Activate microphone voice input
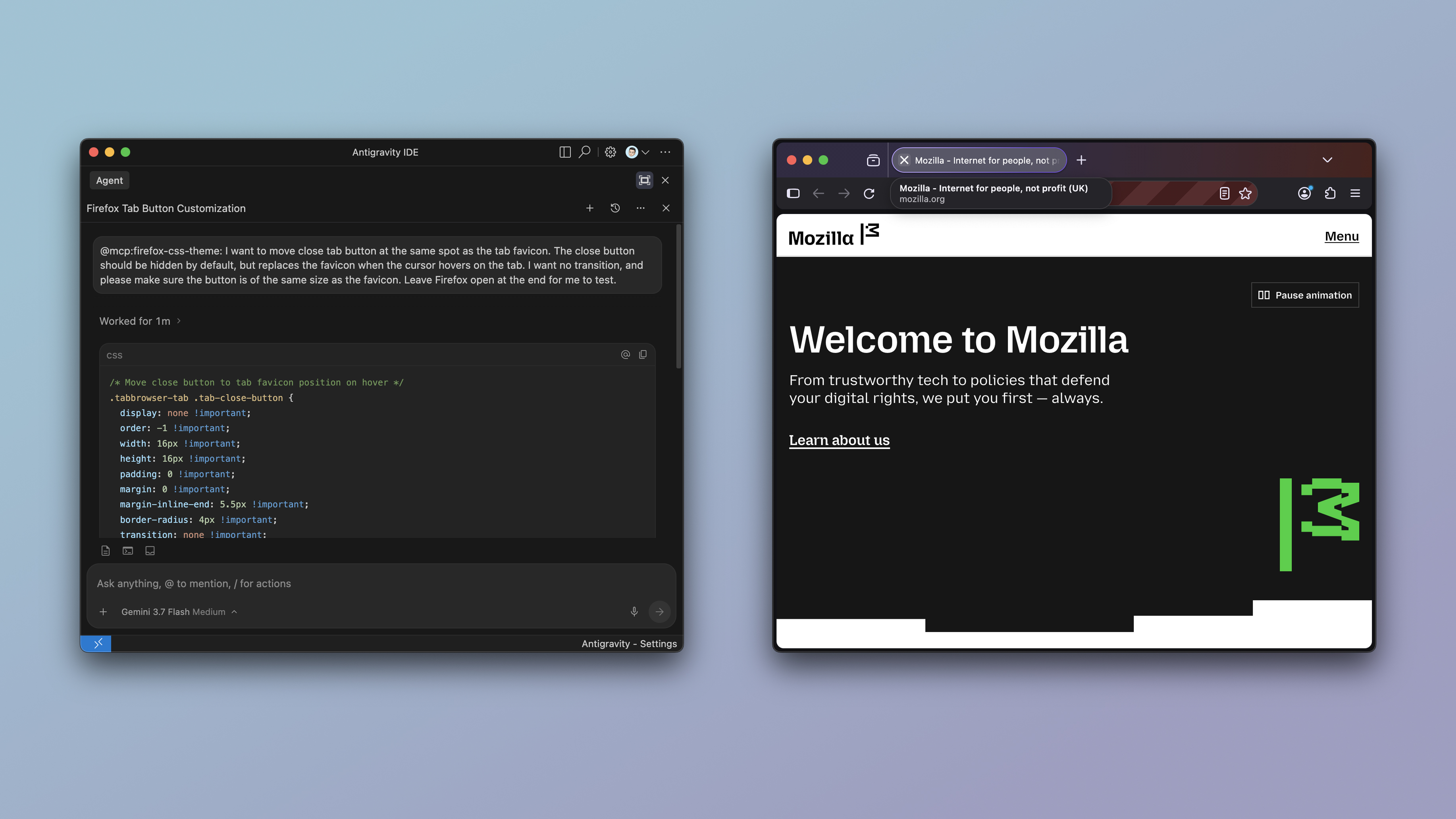Viewport: 1456px width, 819px height. 634,611
